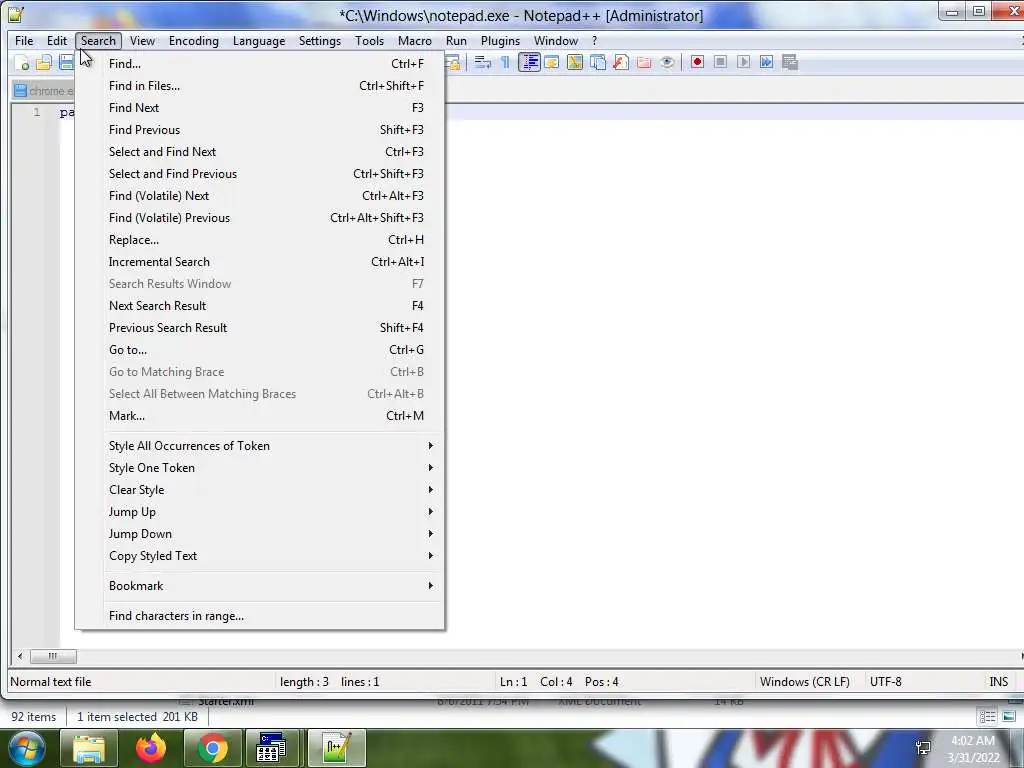Select Next Search Result entry

tap(260, 306)
